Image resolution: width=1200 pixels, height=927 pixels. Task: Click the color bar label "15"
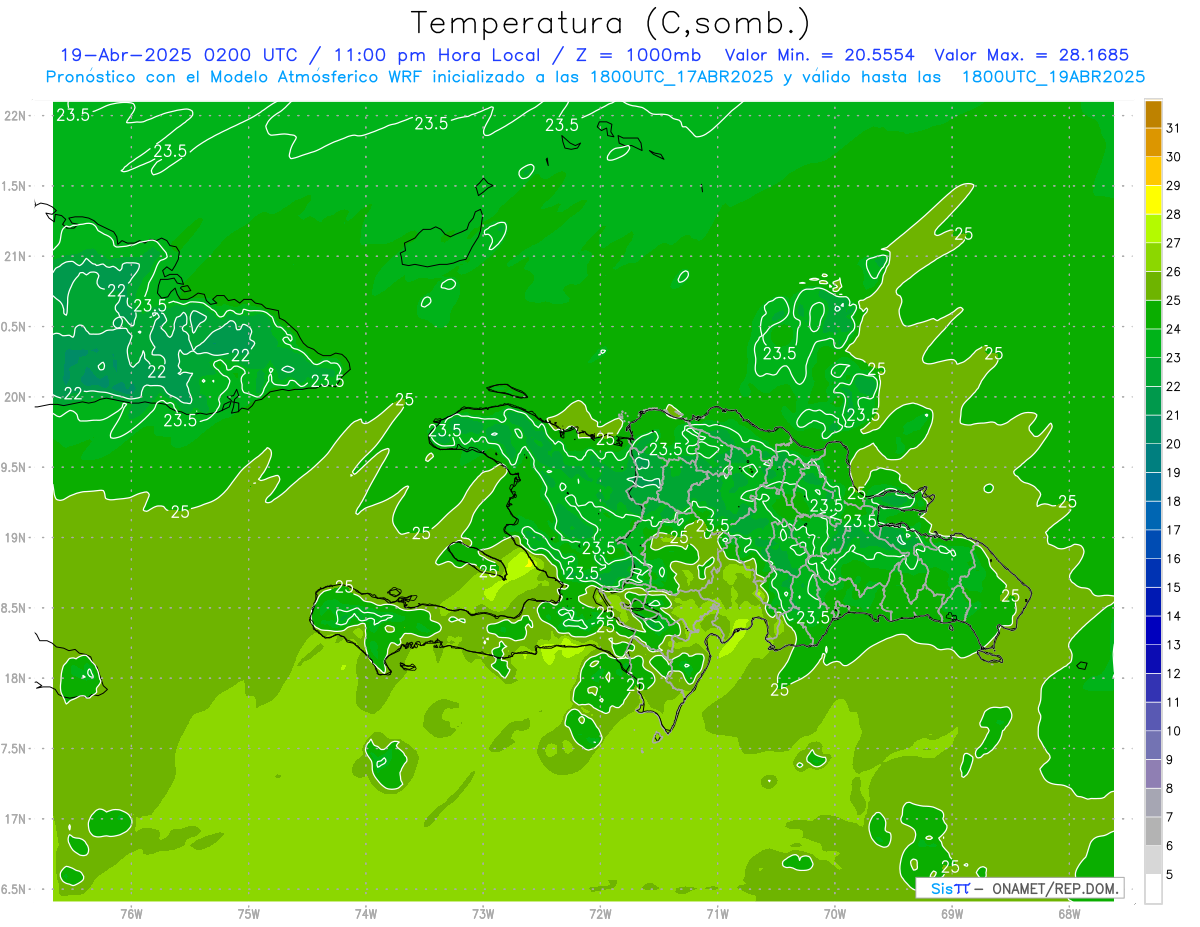(x=1174, y=587)
